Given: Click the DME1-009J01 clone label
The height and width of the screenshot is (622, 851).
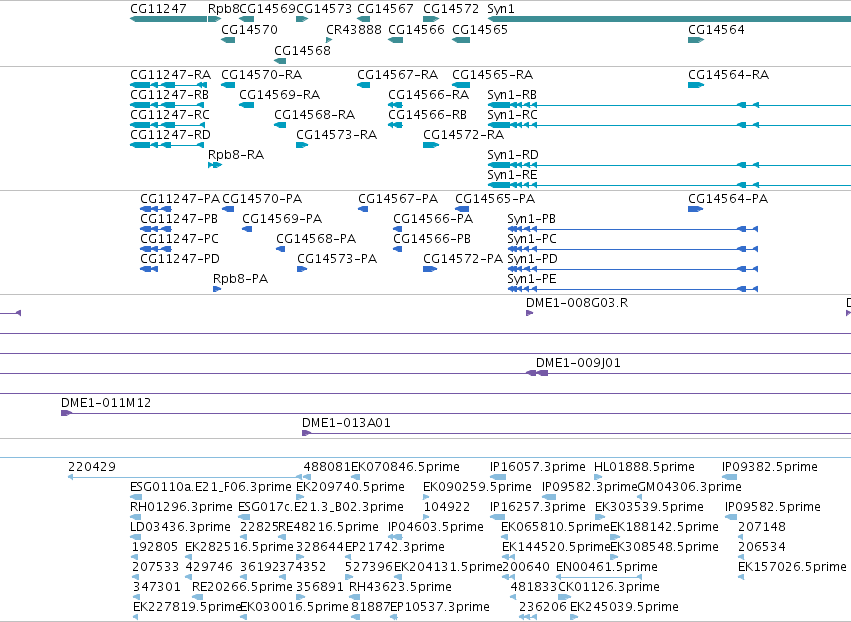Looking at the screenshot, I should [x=578, y=363].
